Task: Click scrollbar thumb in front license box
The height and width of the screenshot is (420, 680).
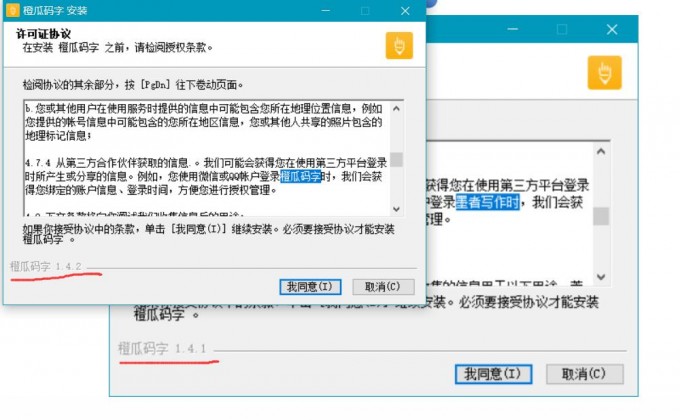Action: [x=397, y=159]
